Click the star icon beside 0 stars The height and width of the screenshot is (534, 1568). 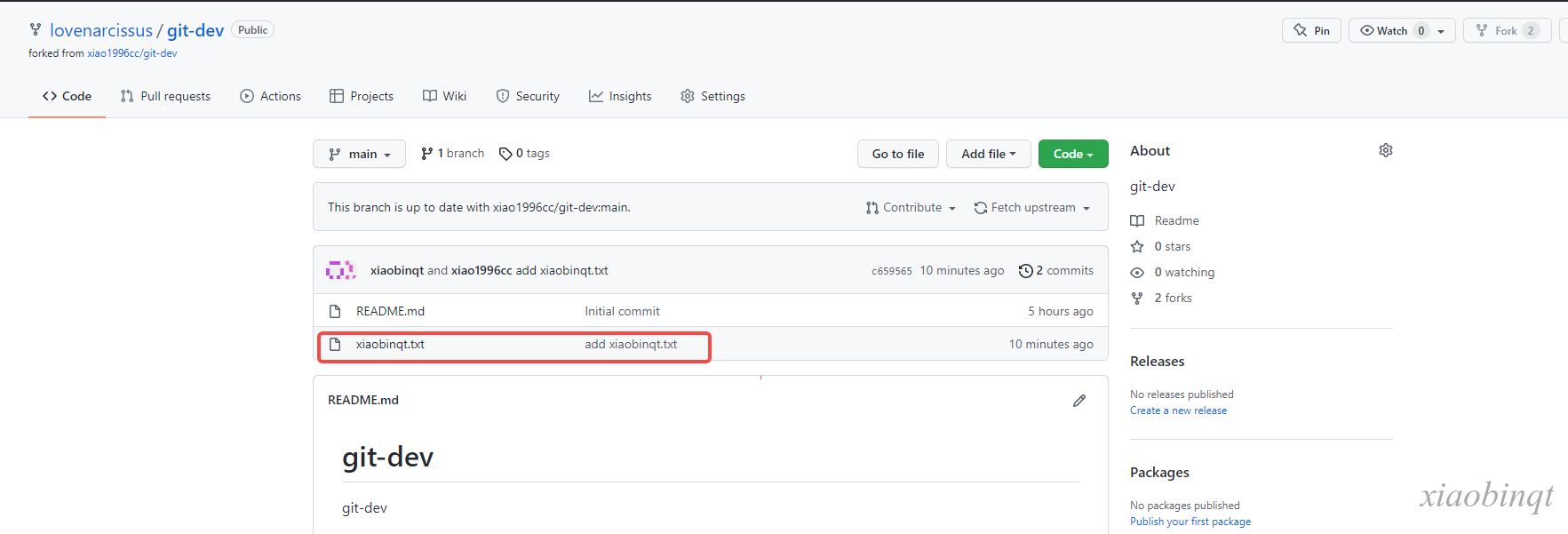click(1137, 246)
